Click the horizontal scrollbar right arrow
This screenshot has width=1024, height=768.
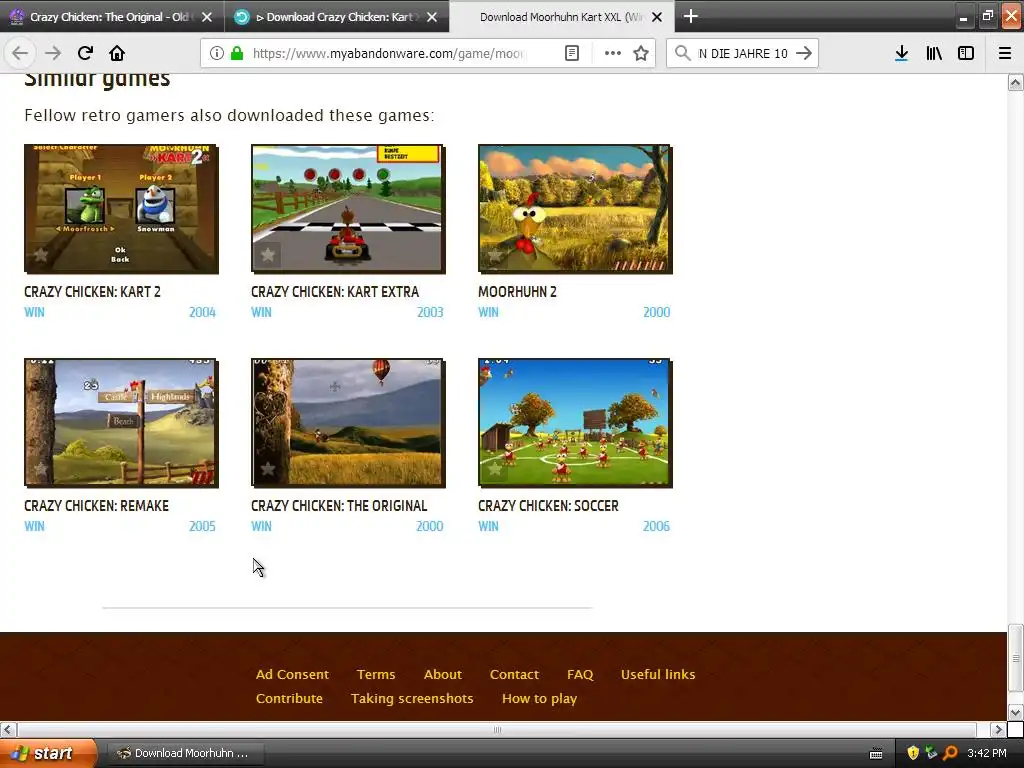point(997,729)
